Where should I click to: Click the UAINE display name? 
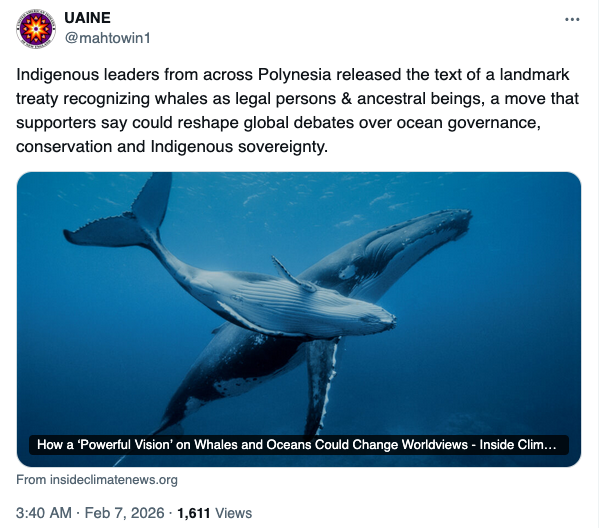87,19
